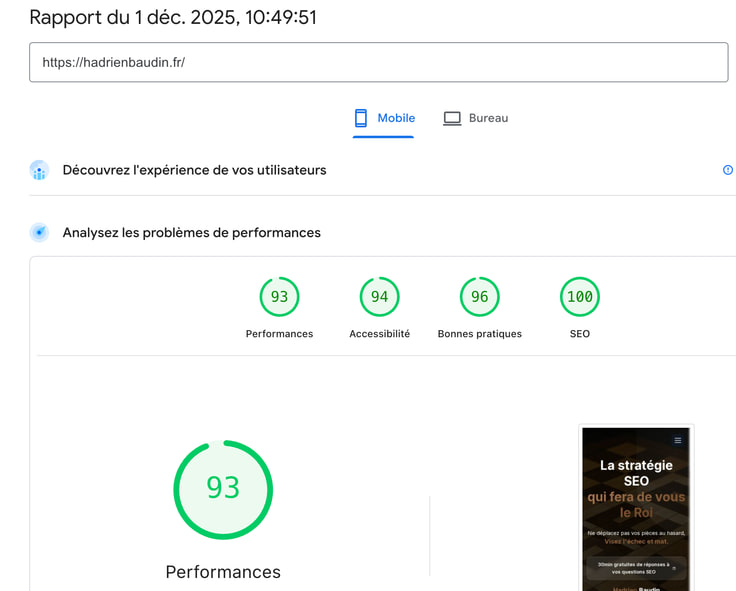
Task: Select the 94 Accessibilité score gauge
Action: [379, 297]
